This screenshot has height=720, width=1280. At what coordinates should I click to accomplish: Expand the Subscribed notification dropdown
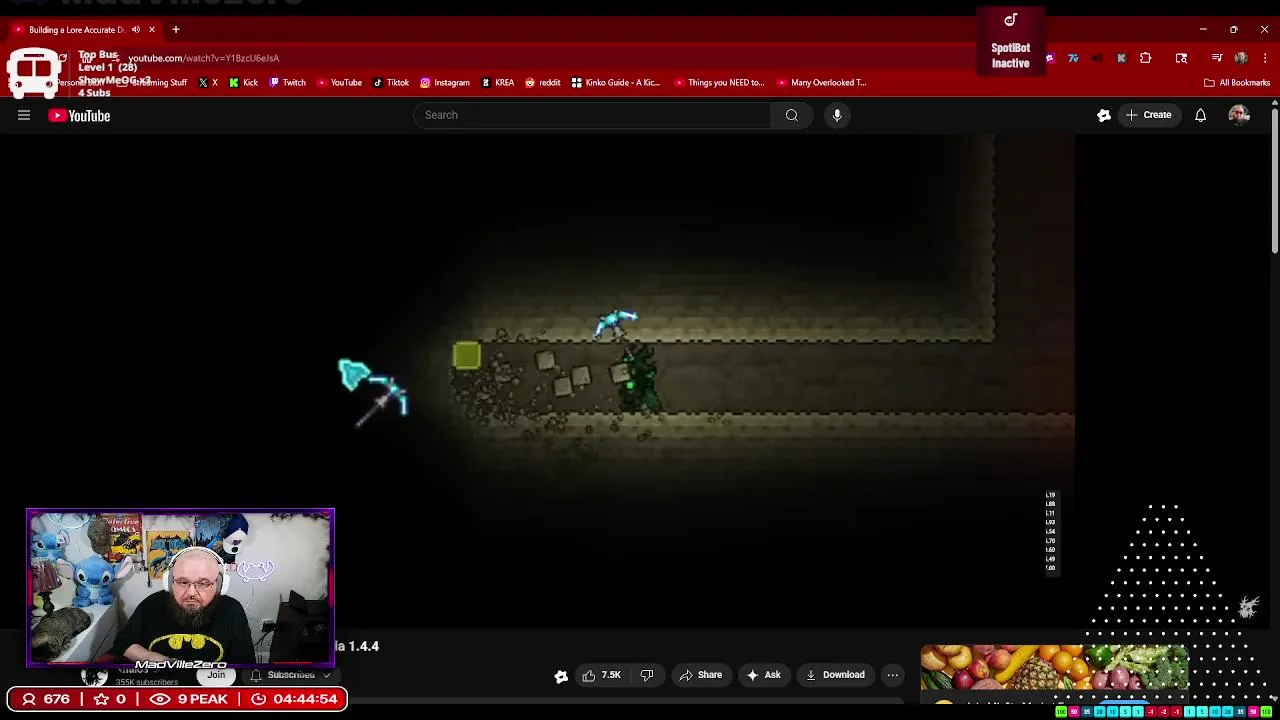291,675
